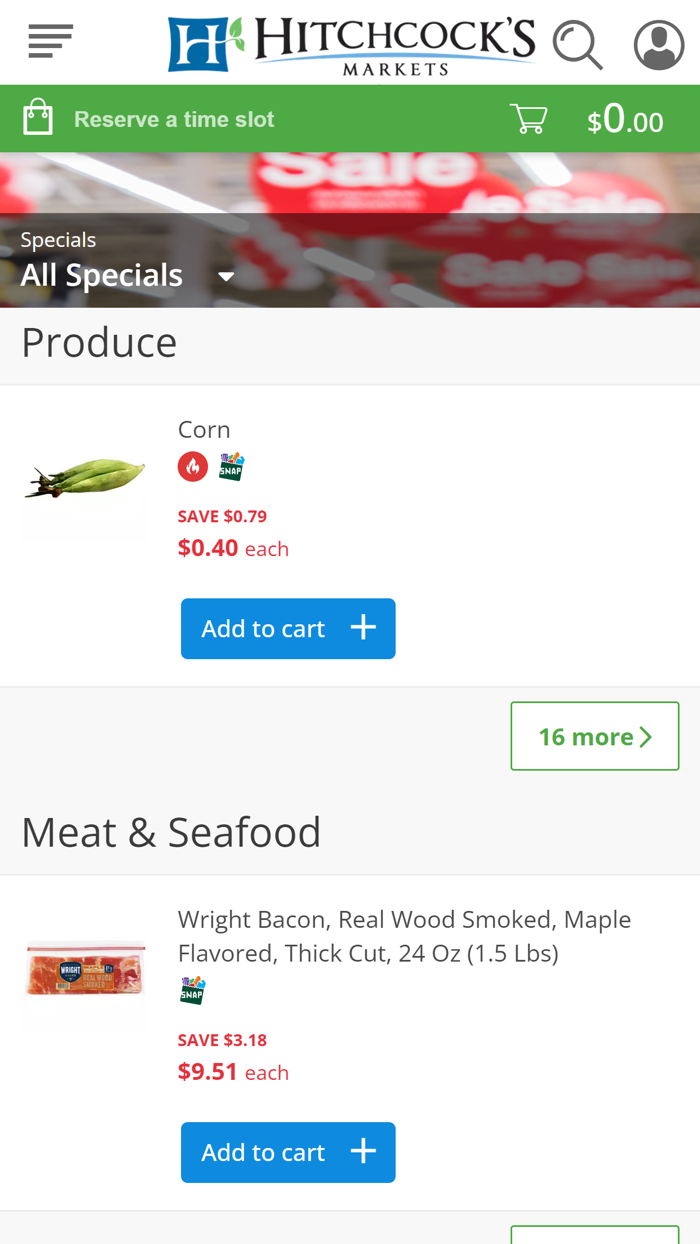This screenshot has height=1244, width=700.
Task: Go to Hitchcock's Markets home logo
Action: pos(351,44)
